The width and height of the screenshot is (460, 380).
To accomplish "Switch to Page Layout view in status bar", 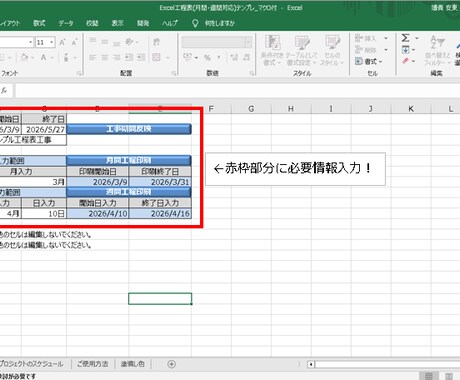I will pos(449,376).
